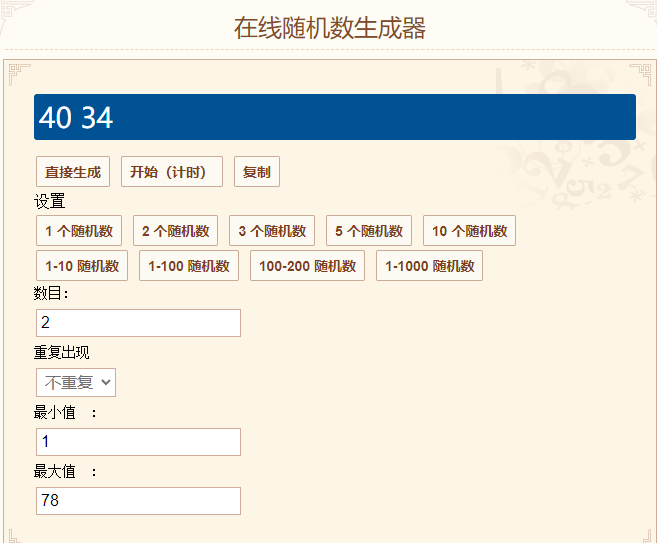Image resolution: width=657 pixels, height=543 pixels.
Task: Click the 直接生成 button
Action: 73,172
